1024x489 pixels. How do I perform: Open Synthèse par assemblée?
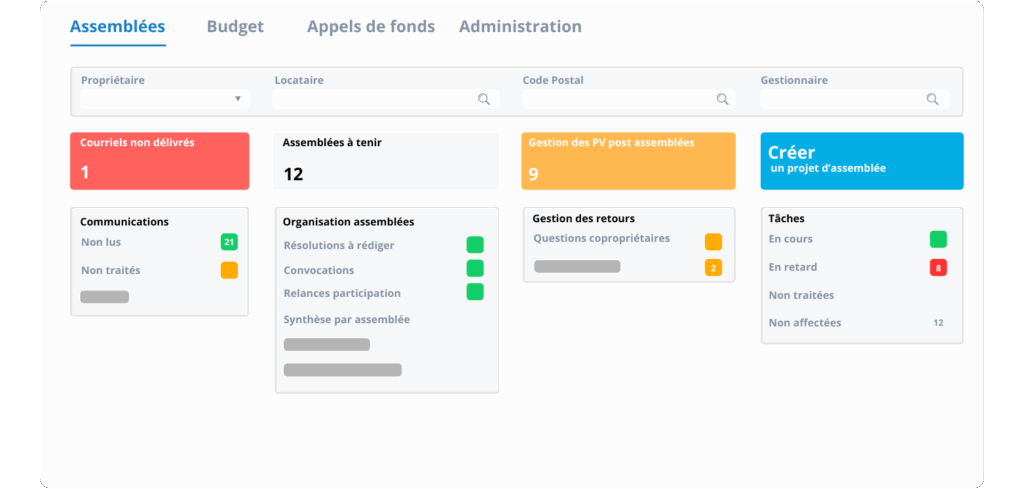click(347, 320)
